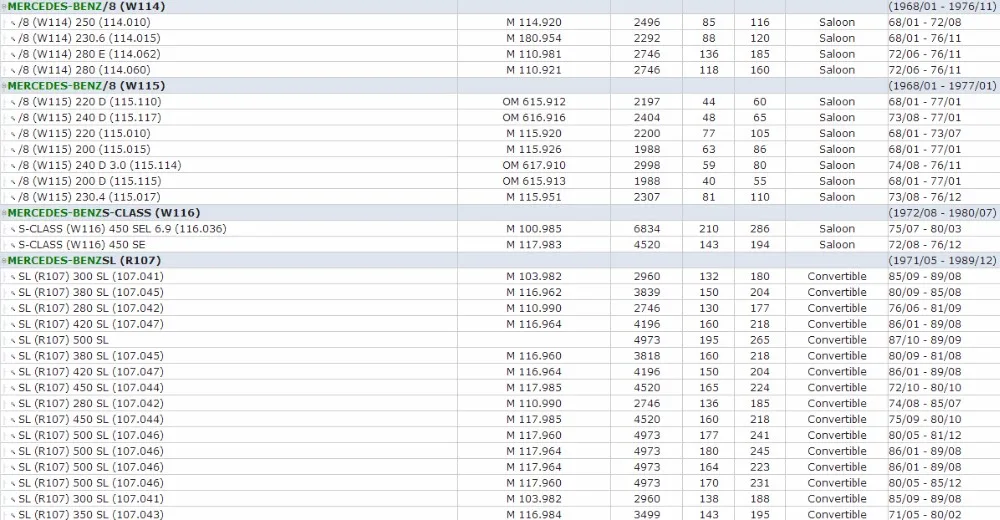Select SL (R107) 450 SL dated 72/10 - 80/10
Image resolution: width=1000 pixels, height=520 pixels.
click(x=500, y=388)
